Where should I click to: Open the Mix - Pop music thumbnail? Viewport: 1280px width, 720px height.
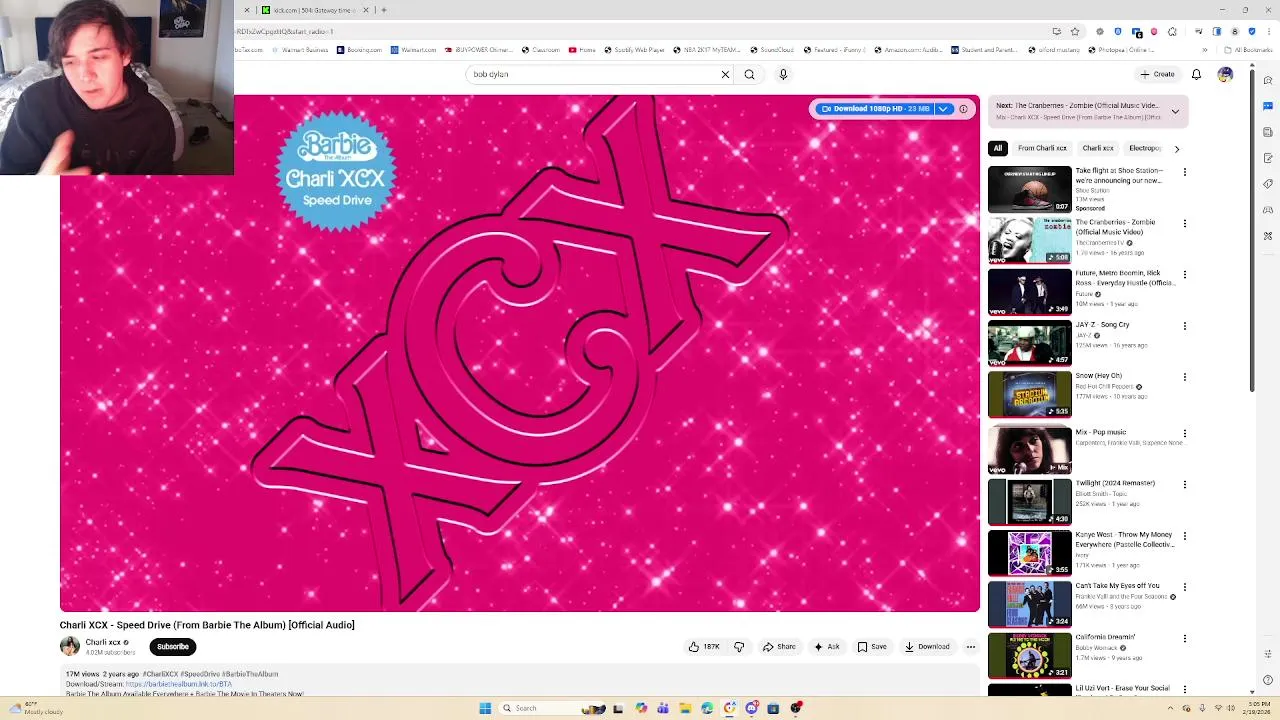pyautogui.click(x=1029, y=451)
